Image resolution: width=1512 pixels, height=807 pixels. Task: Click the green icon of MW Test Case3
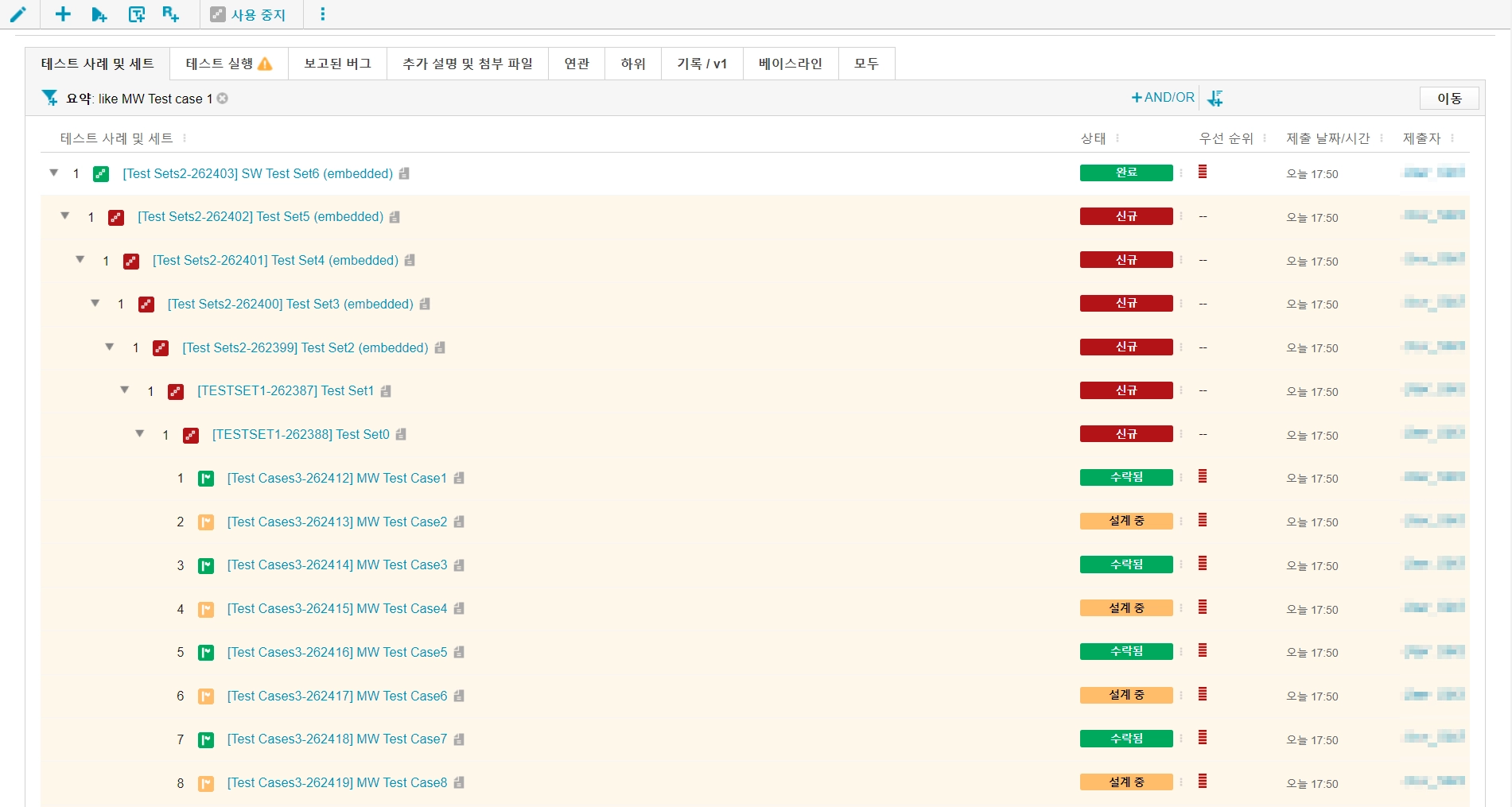tap(206, 565)
